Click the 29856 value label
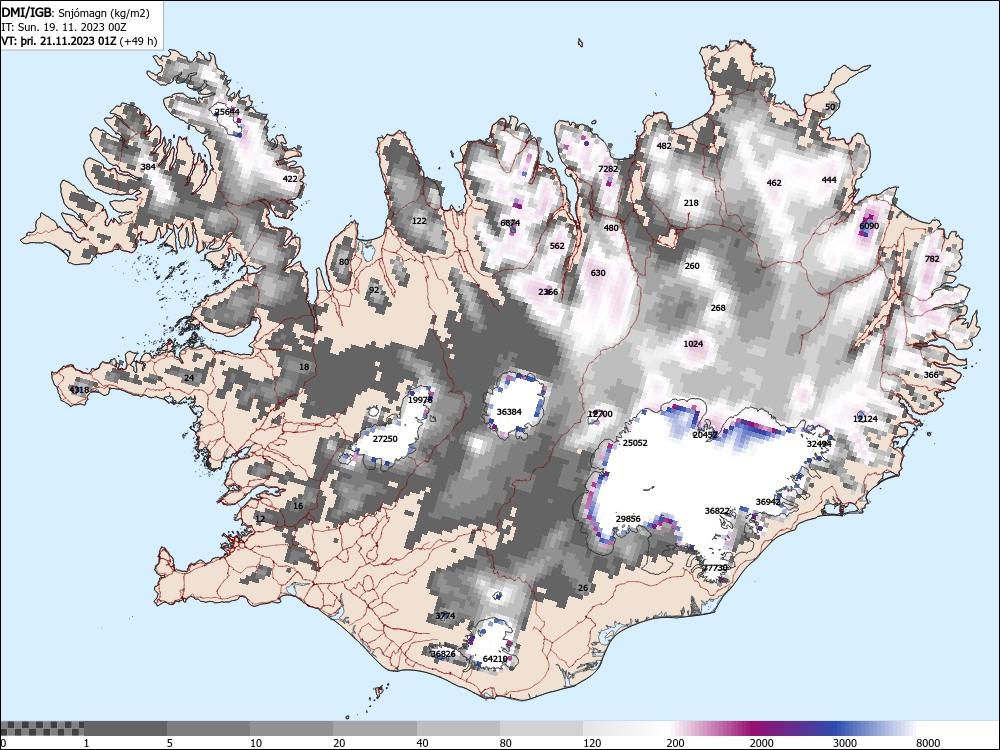Viewport: 1000px width, 750px height. tap(628, 518)
